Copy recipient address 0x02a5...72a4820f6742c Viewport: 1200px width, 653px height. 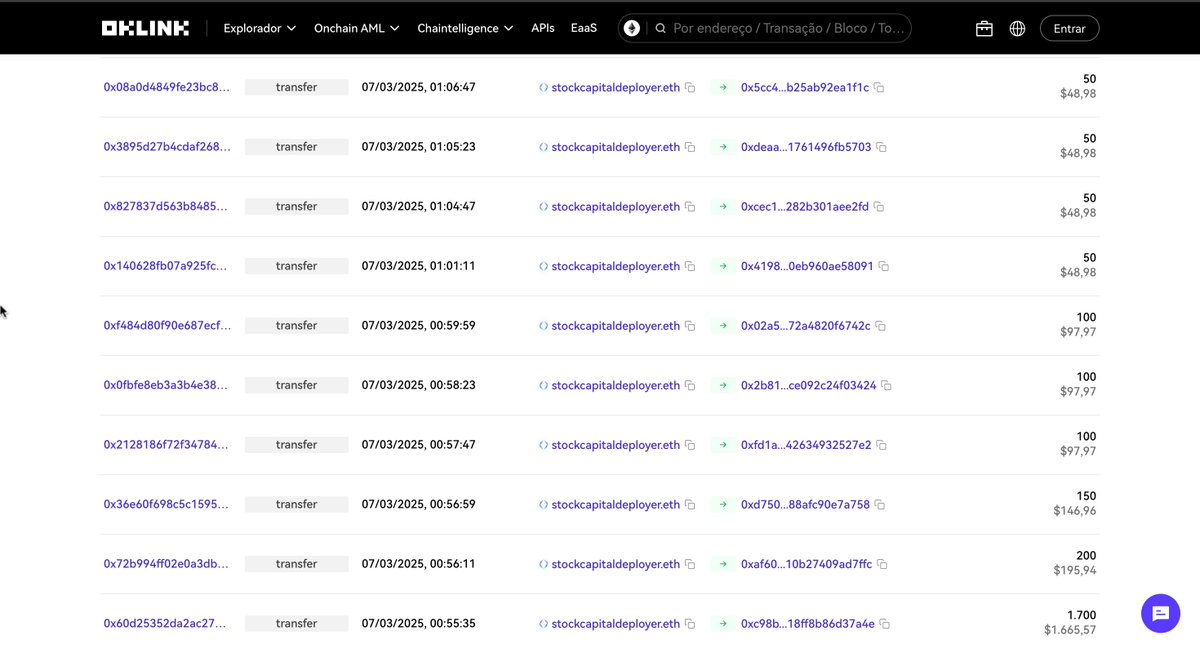coord(880,326)
